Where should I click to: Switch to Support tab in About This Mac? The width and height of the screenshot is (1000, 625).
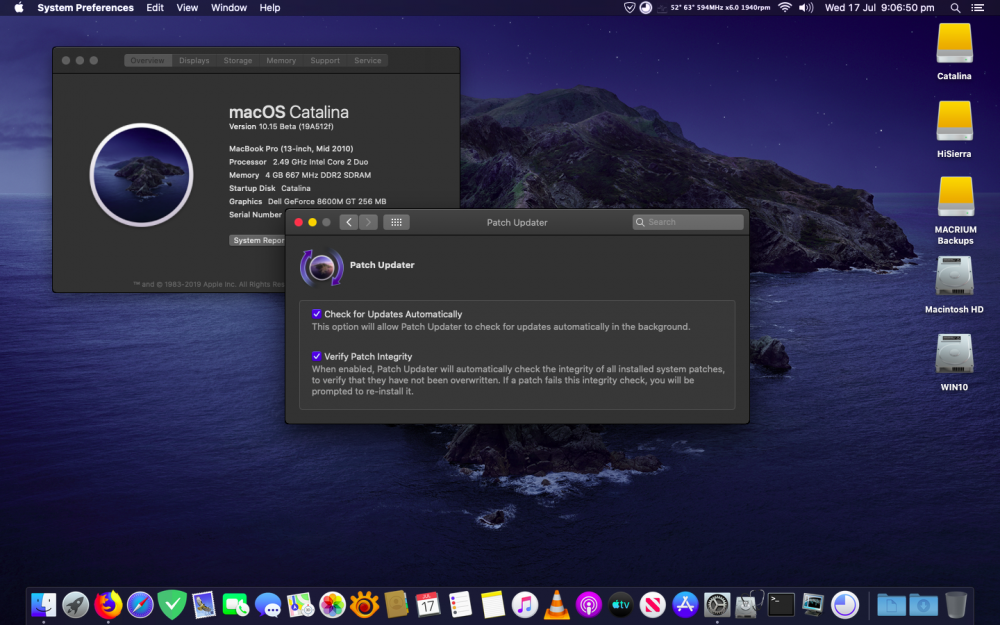click(325, 61)
